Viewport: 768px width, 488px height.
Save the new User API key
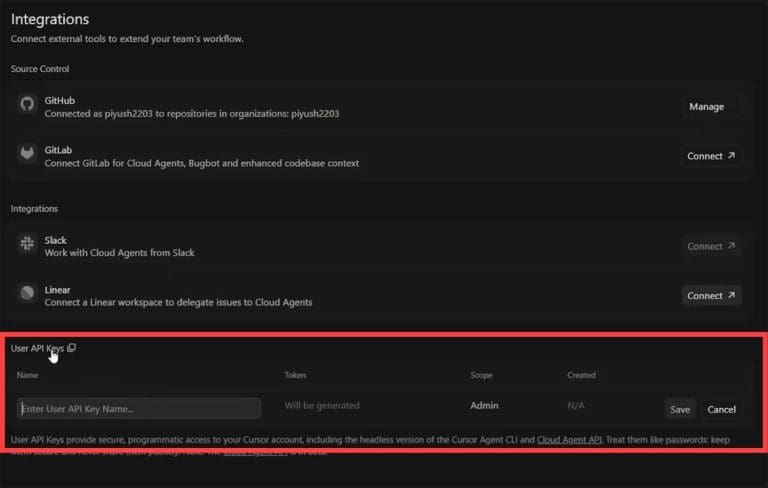(680, 409)
